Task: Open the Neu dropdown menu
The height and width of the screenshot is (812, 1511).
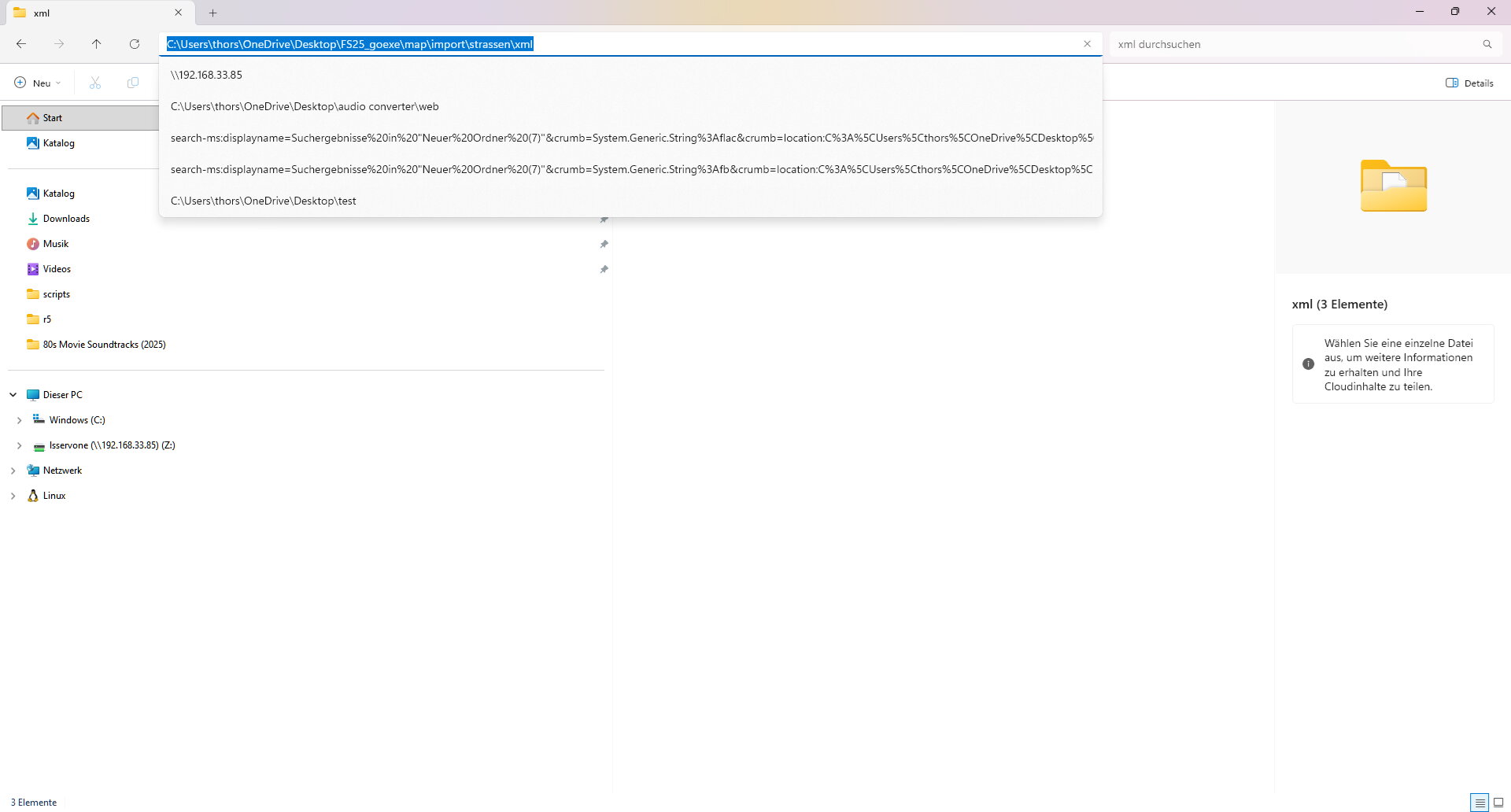Action: coord(38,83)
